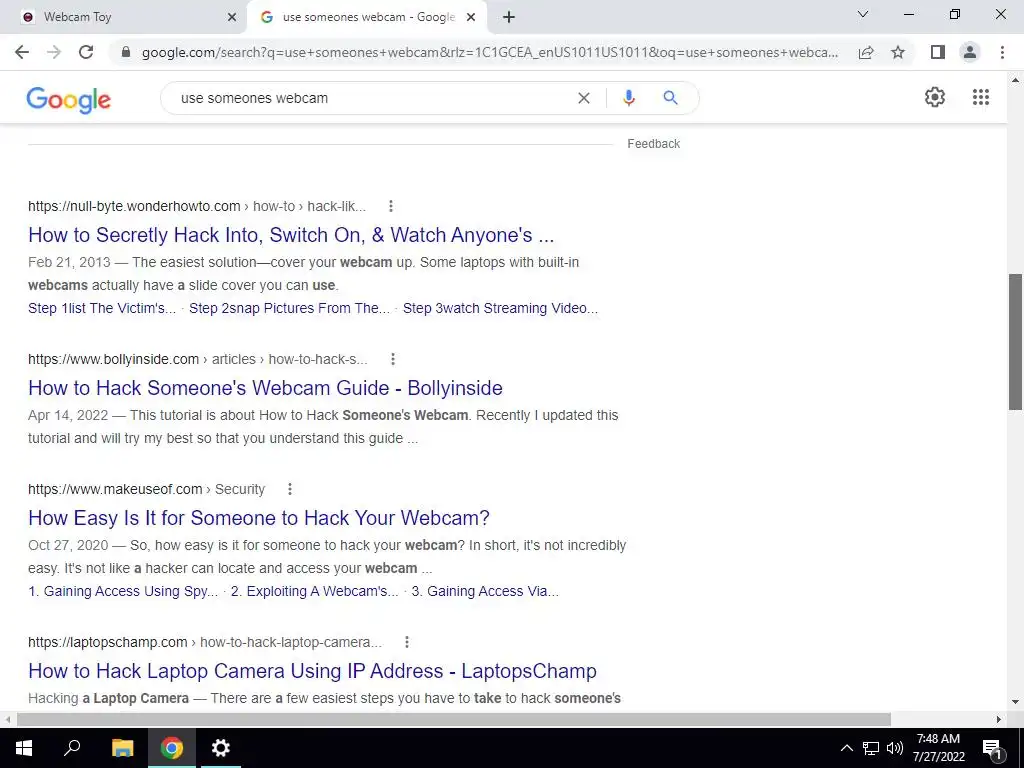Screen dimensions: 1024x768
Task: Show hidden system tray icons
Action: pos(846,748)
